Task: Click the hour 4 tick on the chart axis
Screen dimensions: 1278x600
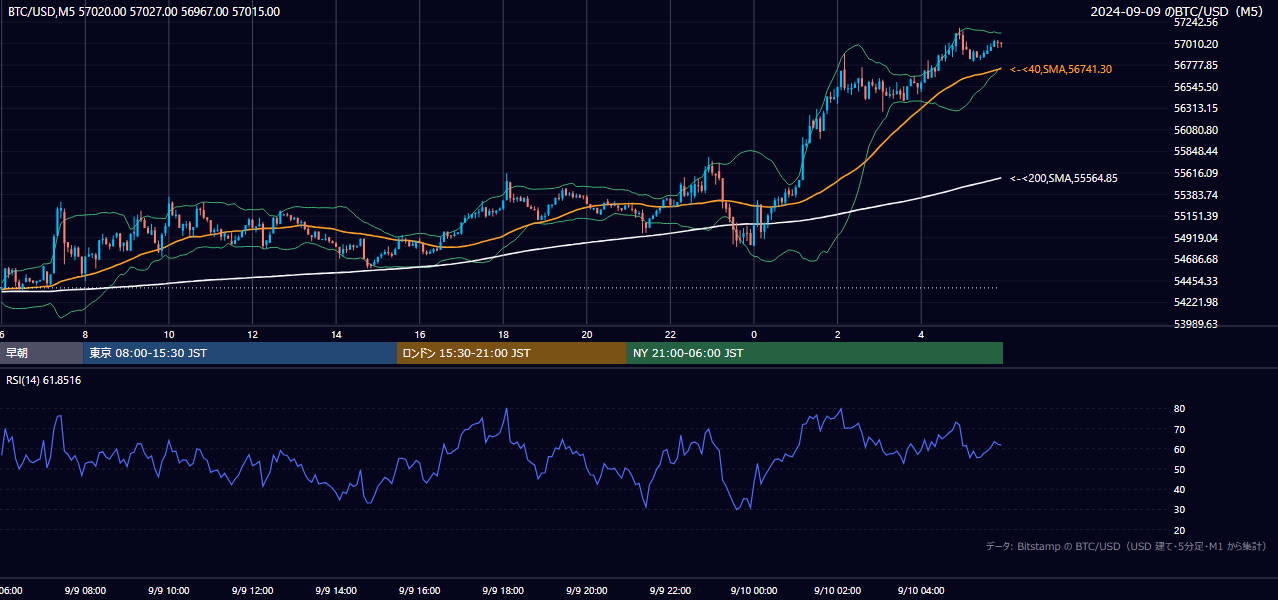Action: (921, 334)
